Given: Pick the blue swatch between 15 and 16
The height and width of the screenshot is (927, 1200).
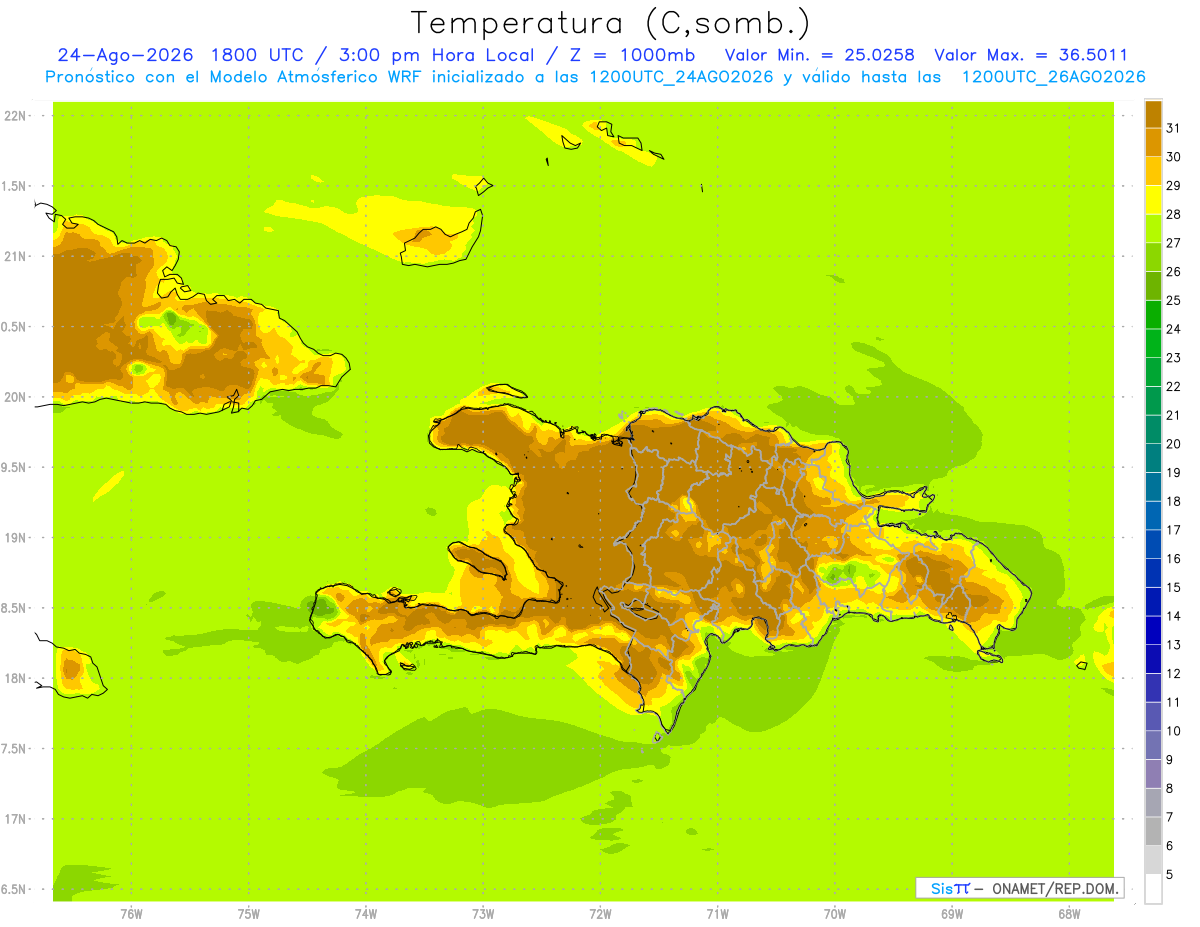Looking at the screenshot, I should click(x=1153, y=573).
